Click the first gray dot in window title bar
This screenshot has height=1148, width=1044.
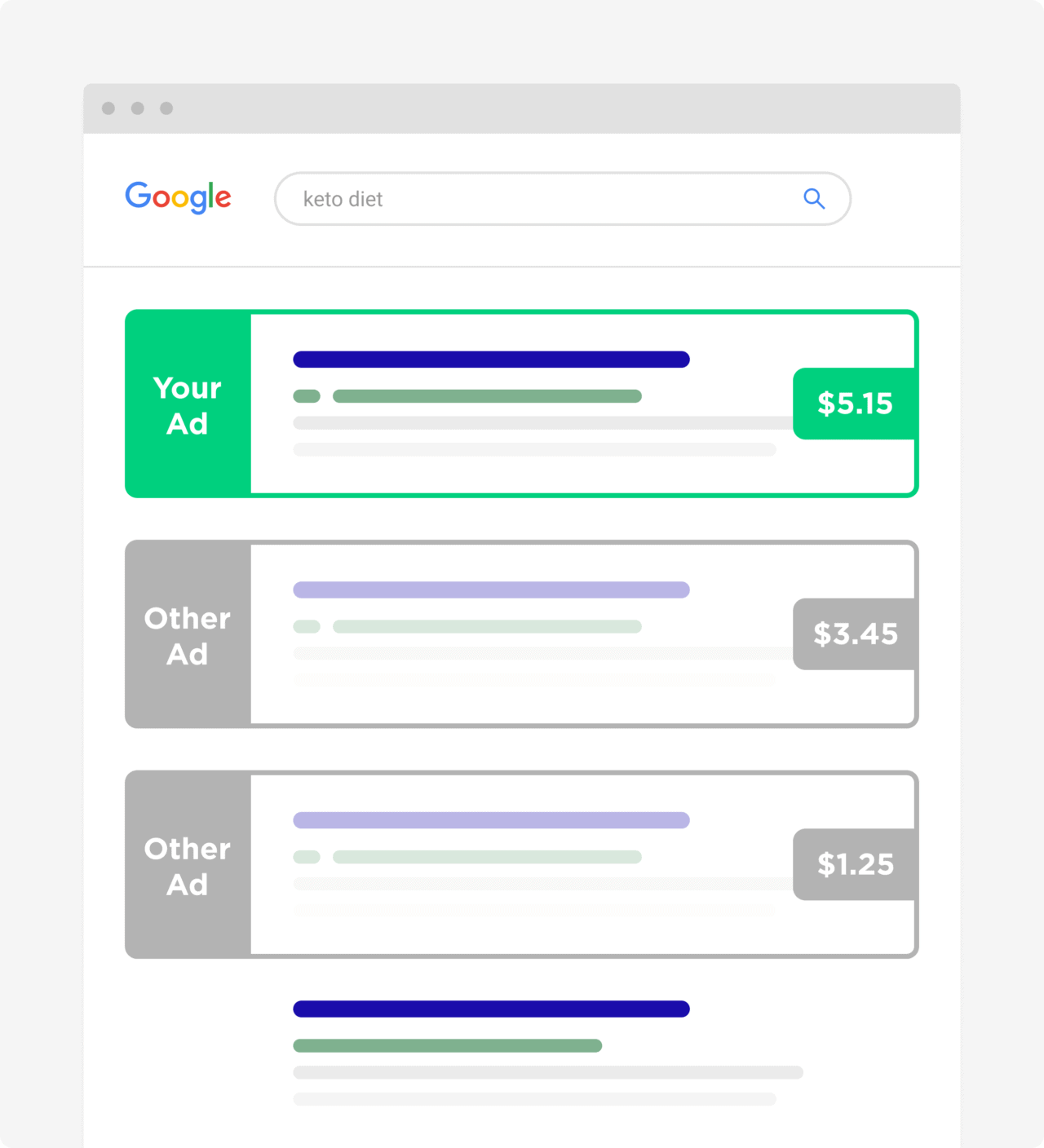pyautogui.click(x=108, y=108)
